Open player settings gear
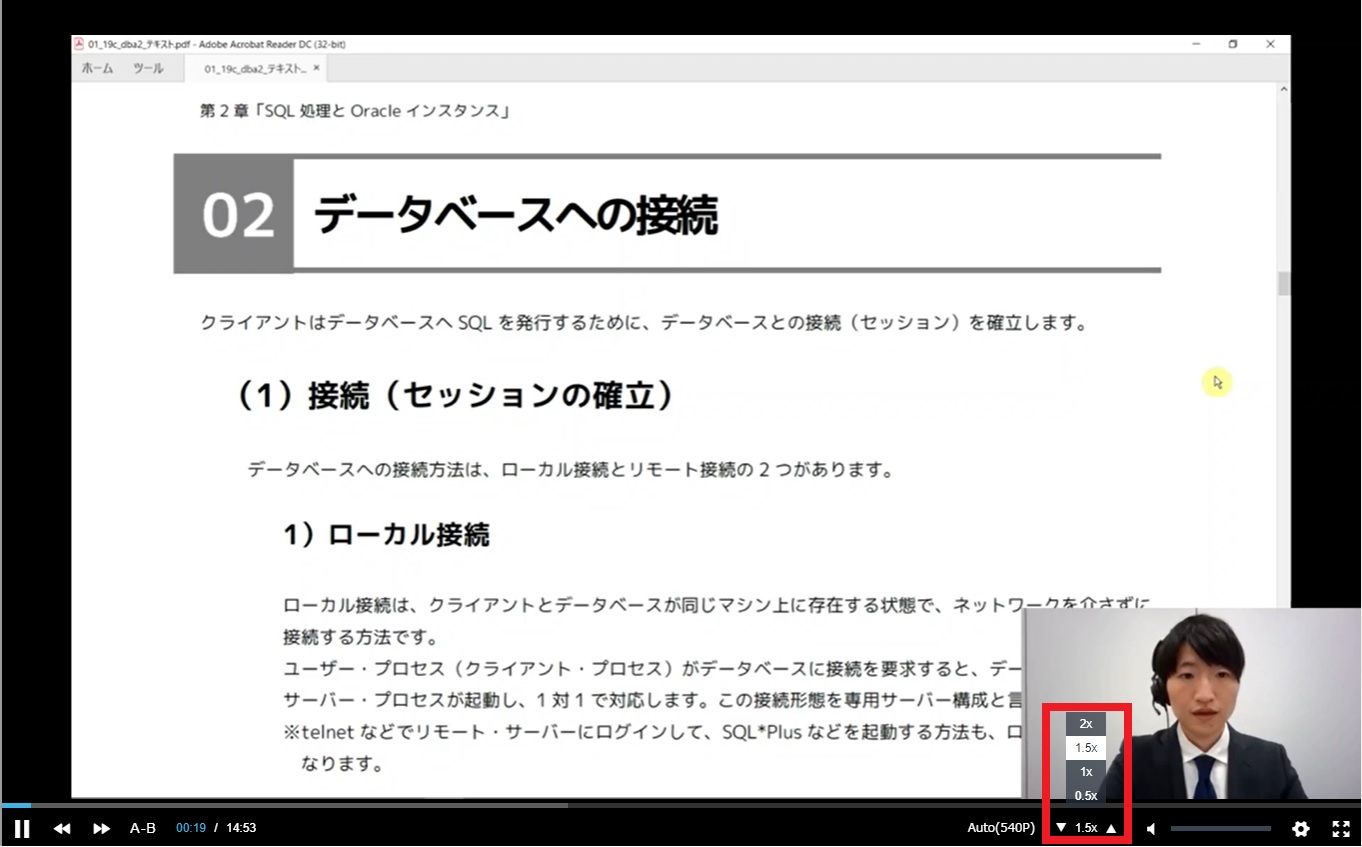1362x847 pixels. [x=1300, y=829]
